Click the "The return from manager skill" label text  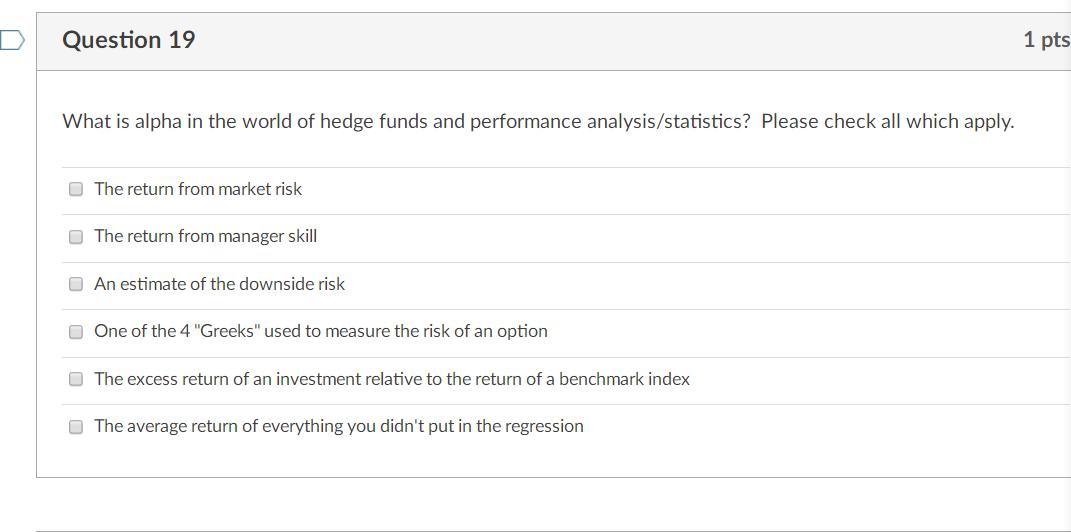tap(205, 236)
